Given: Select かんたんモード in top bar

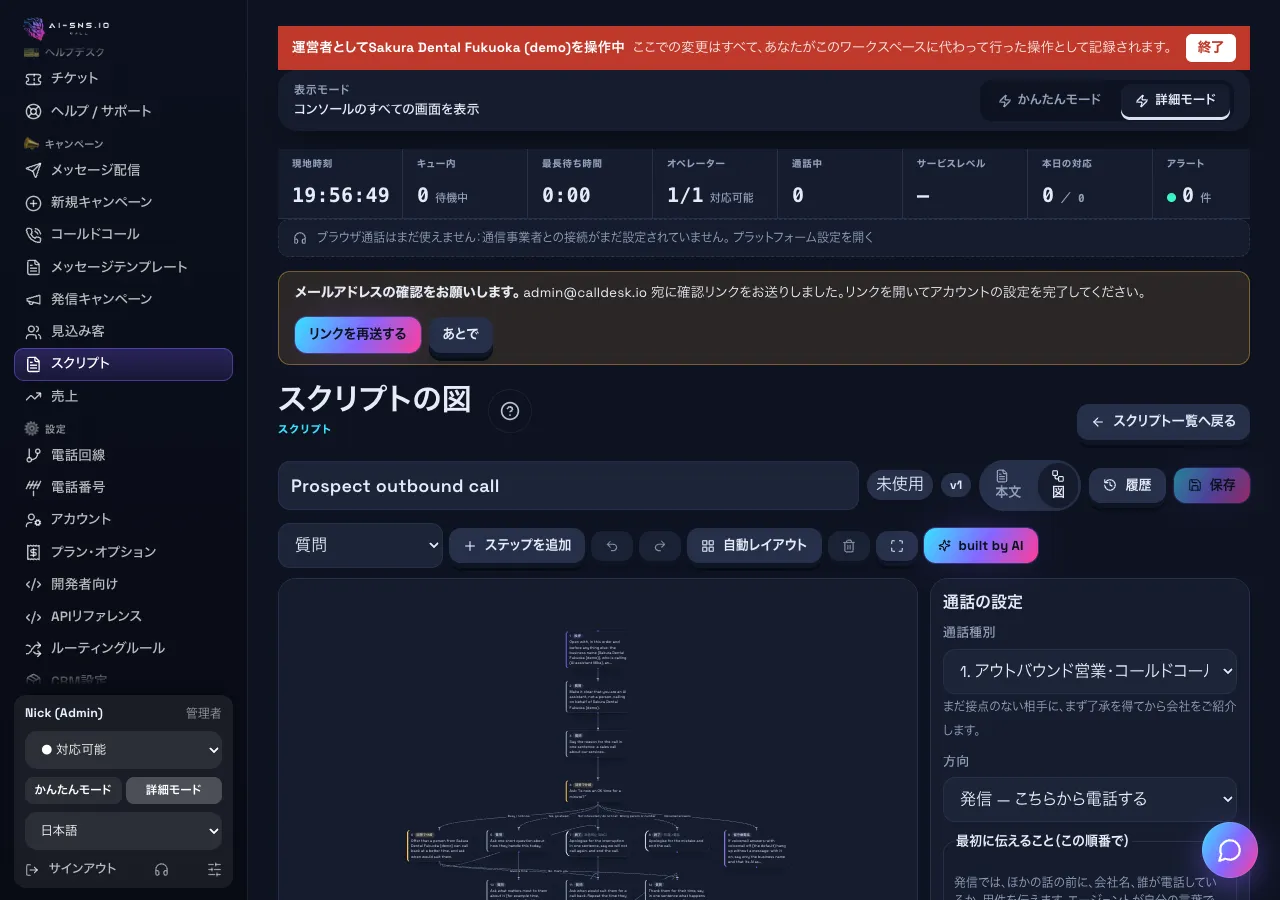Looking at the screenshot, I should click(1050, 100).
